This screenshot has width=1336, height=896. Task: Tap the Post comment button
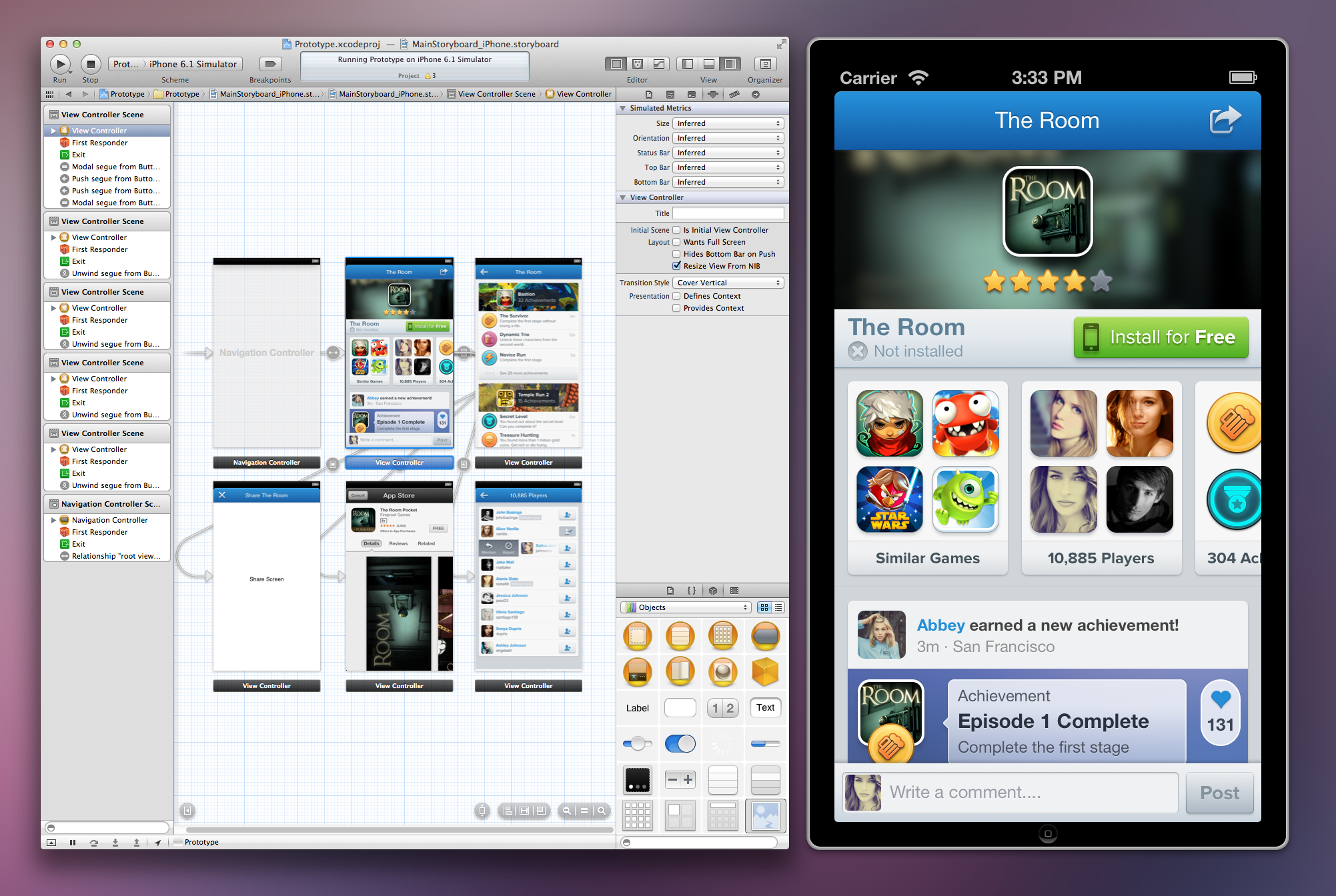(1219, 793)
